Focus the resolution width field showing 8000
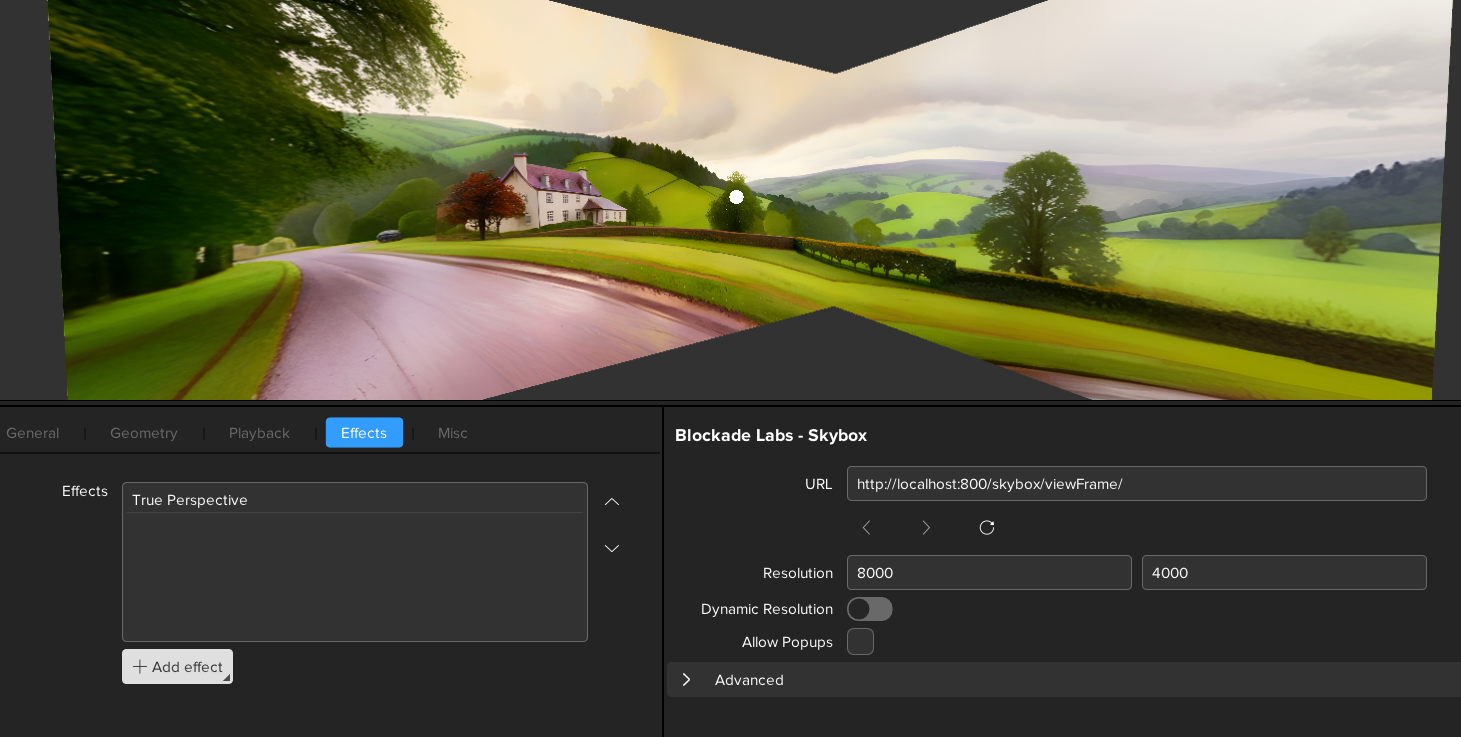 tap(988, 573)
